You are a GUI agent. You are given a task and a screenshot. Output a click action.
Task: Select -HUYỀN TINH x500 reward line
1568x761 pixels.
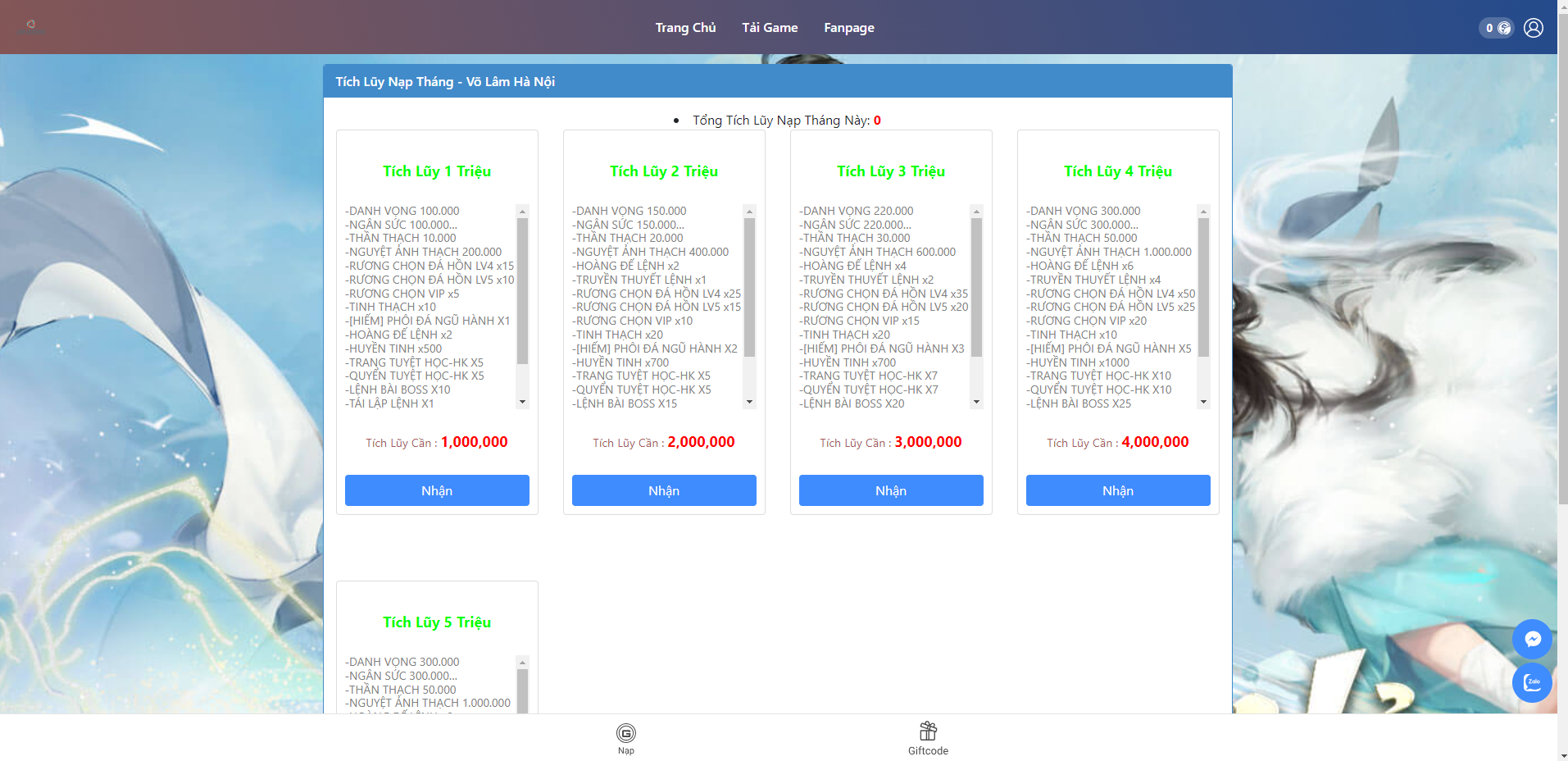[x=393, y=349]
